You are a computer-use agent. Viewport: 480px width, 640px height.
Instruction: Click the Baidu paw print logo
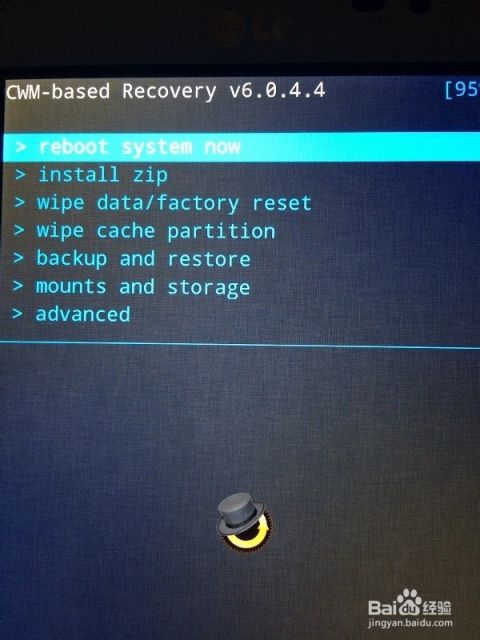409,603
